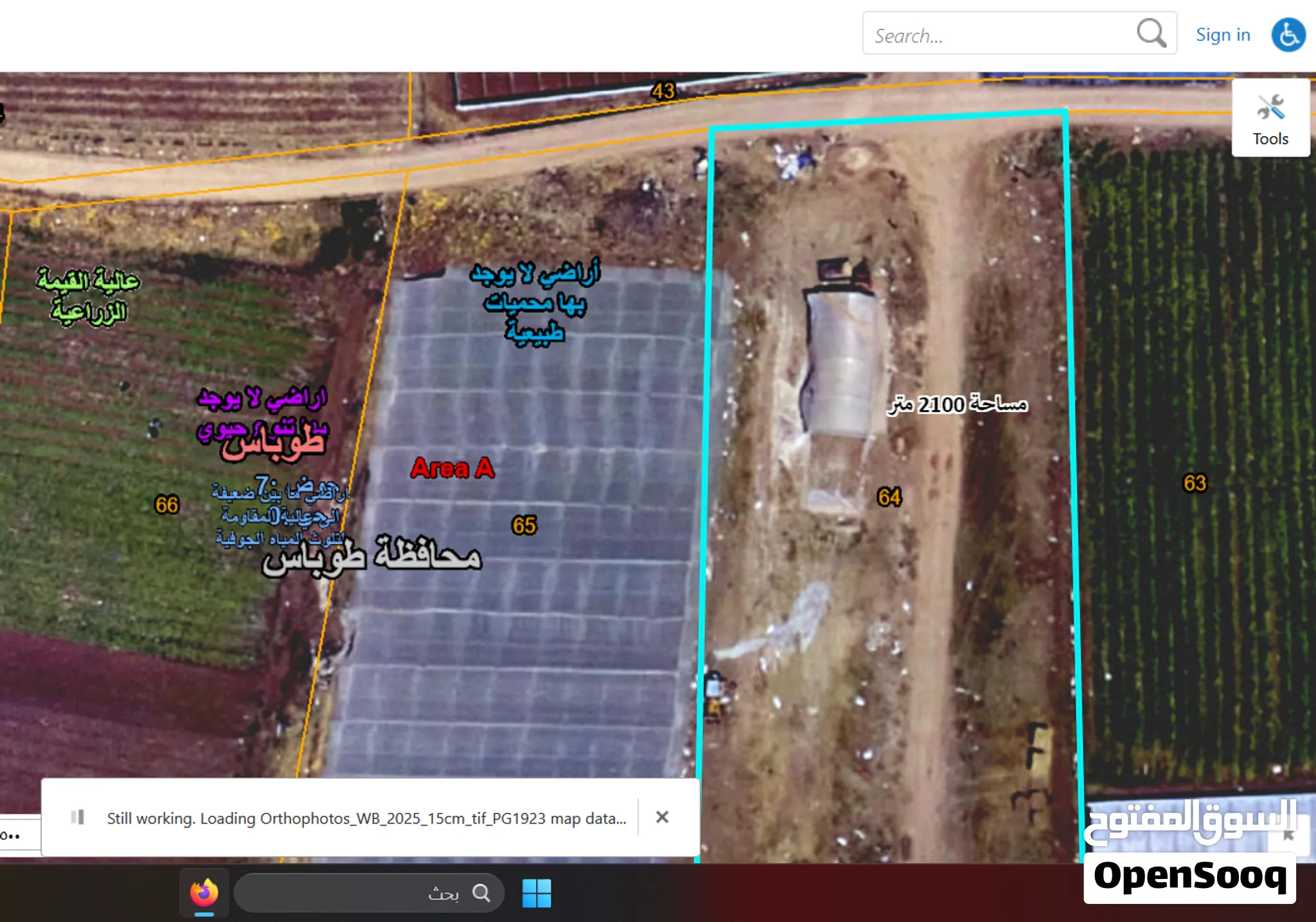
Task: Open the Tools panel button
Action: (1270, 118)
